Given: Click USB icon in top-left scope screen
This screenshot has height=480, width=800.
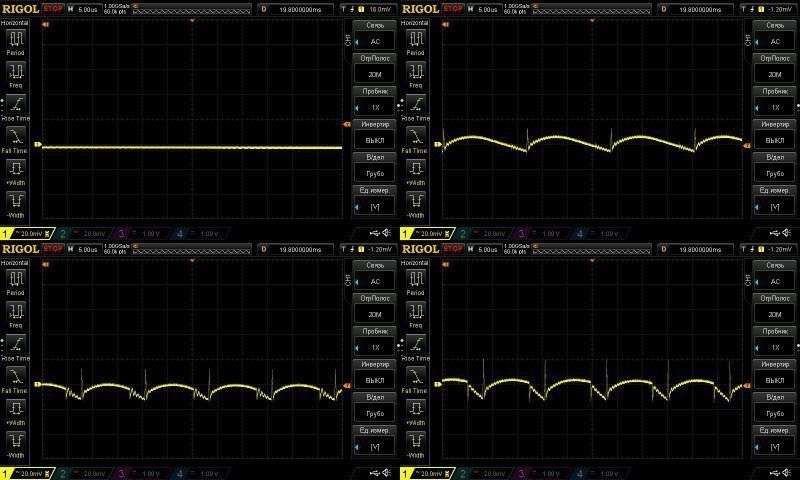Looking at the screenshot, I should click(x=375, y=233).
